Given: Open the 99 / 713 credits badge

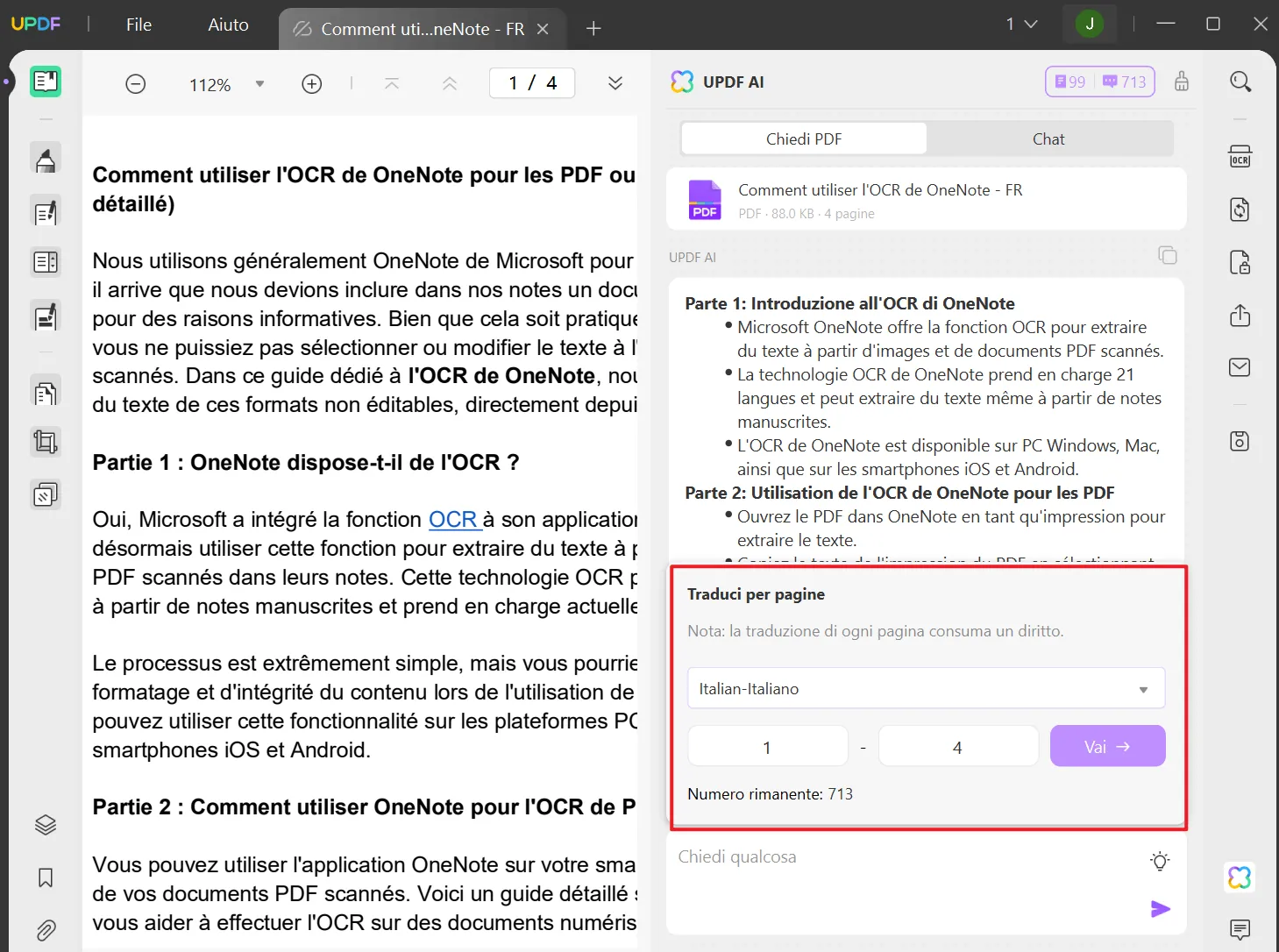Looking at the screenshot, I should tap(1100, 82).
